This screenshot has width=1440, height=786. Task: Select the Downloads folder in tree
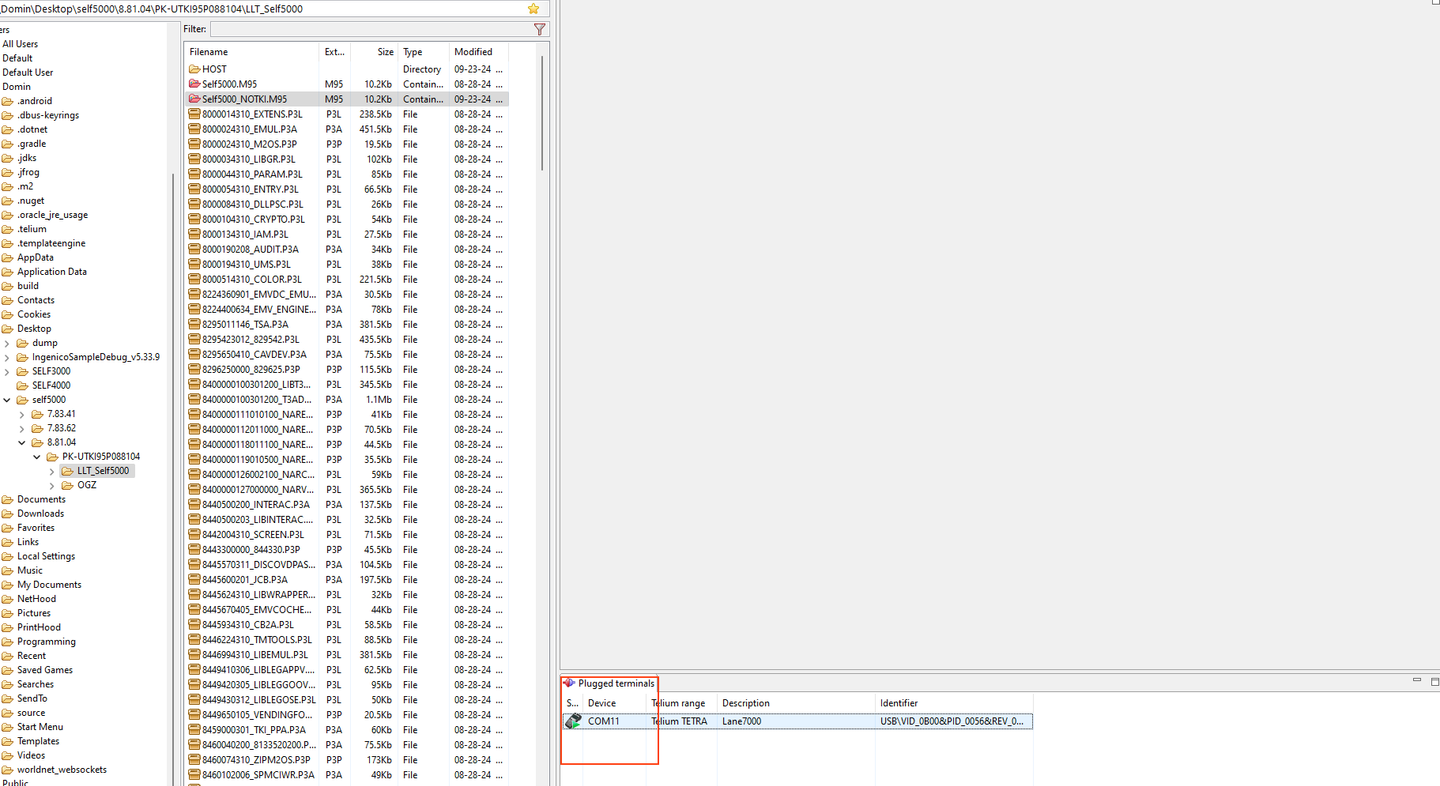[x=40, y=513]
